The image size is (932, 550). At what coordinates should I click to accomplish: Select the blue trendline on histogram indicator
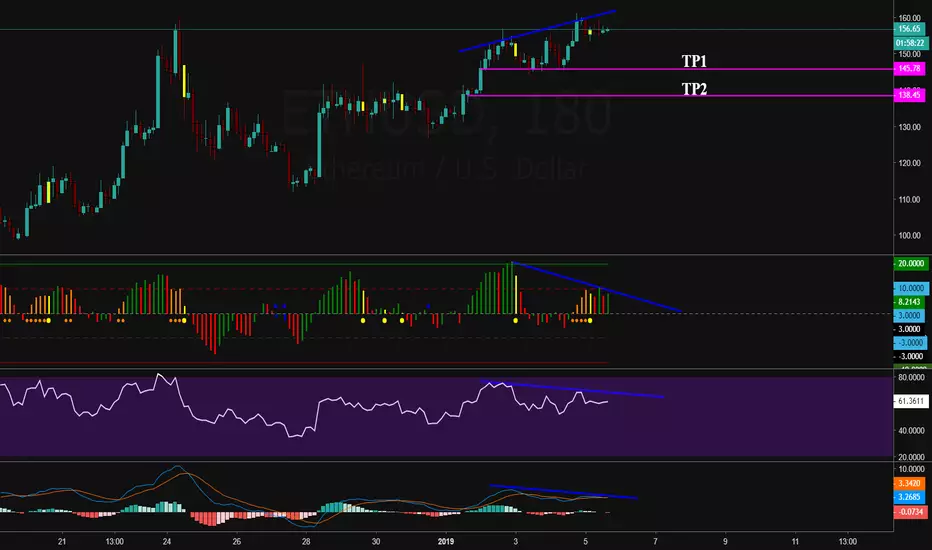[596, 287]
